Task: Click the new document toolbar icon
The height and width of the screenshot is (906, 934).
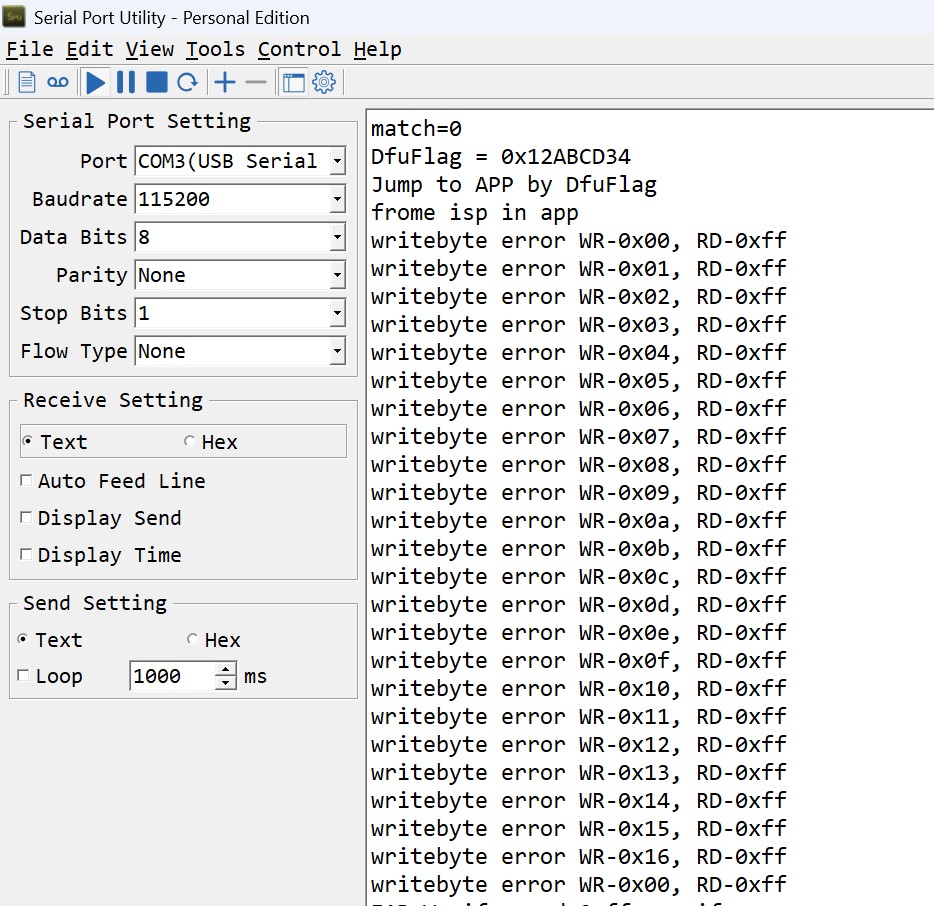Action: (x=27, y=82)
